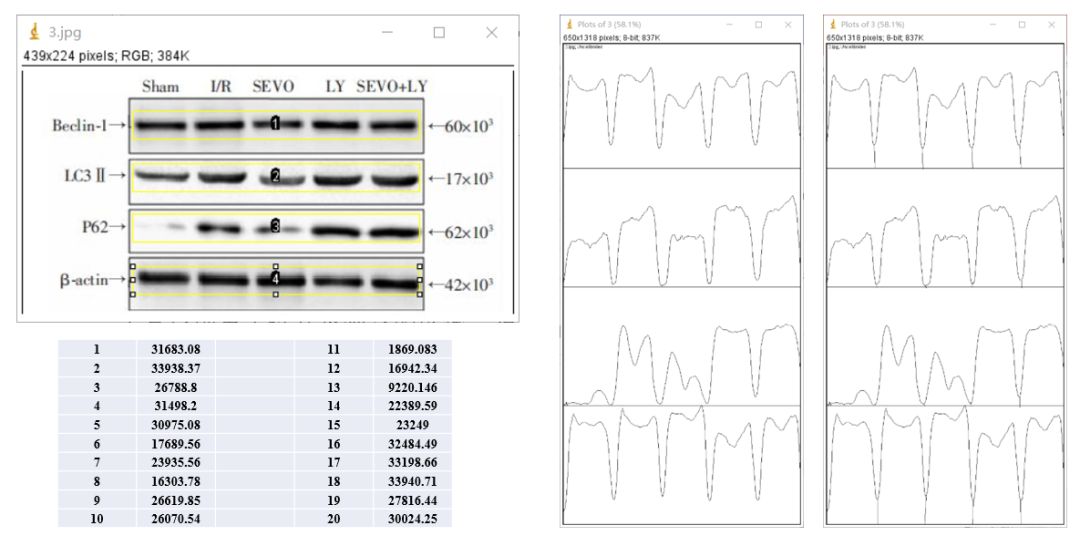Select ROI label 2 on the LC3 II lane
This screenshot has width=1080, height=546.
click(275, 176)
